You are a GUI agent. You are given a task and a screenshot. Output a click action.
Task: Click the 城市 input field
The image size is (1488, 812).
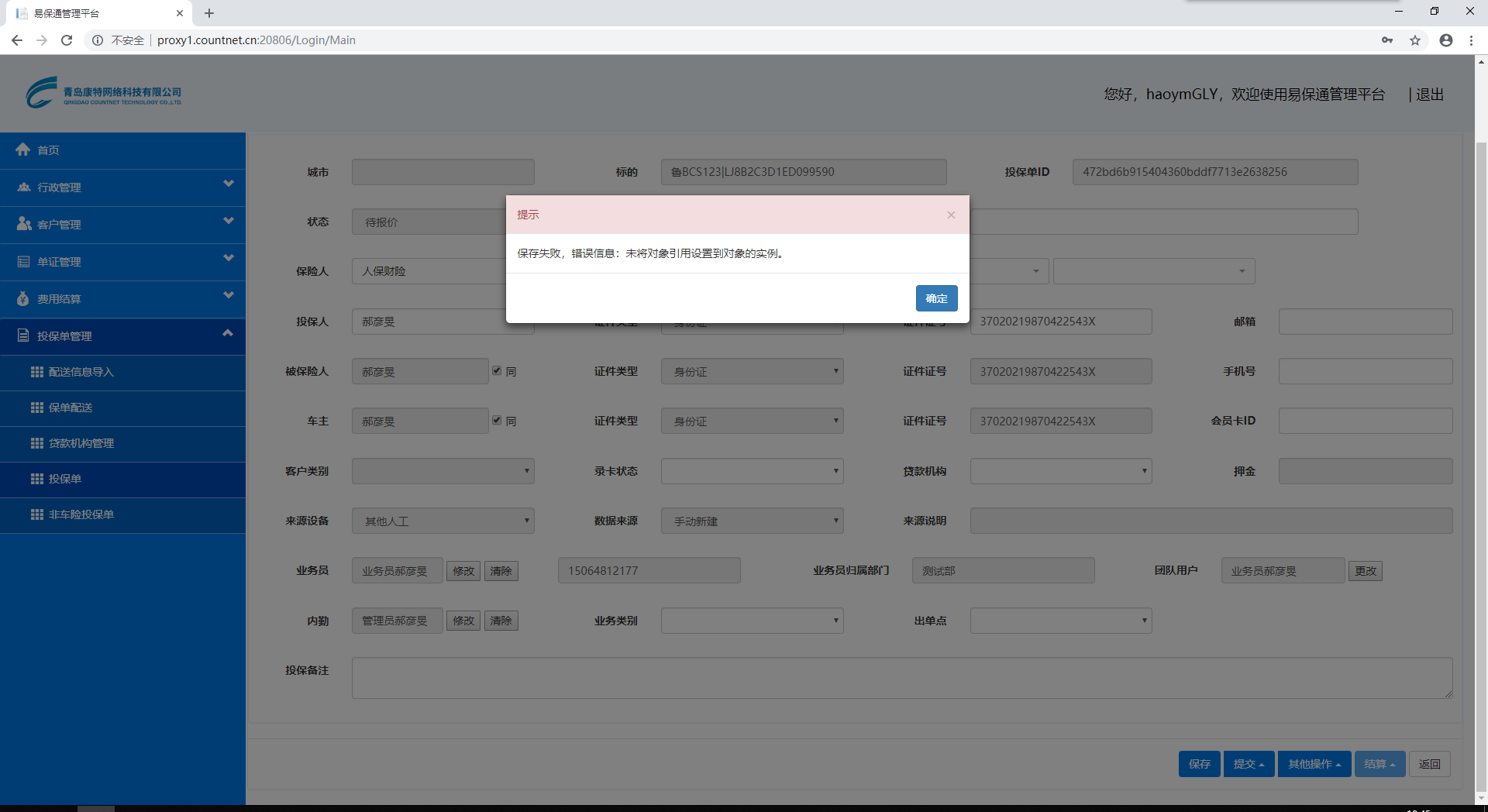point(443,172)
